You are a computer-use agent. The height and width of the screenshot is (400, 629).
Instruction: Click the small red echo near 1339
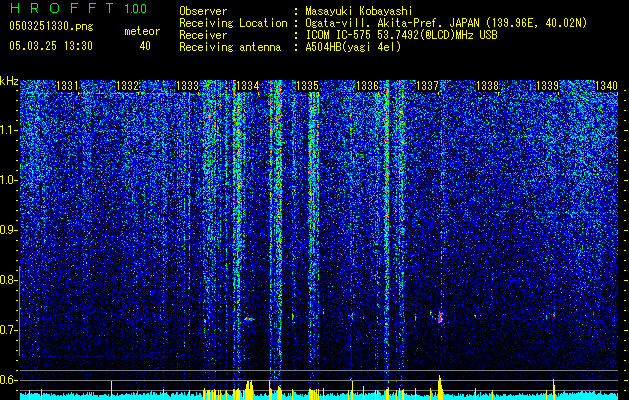click(553, 316)
